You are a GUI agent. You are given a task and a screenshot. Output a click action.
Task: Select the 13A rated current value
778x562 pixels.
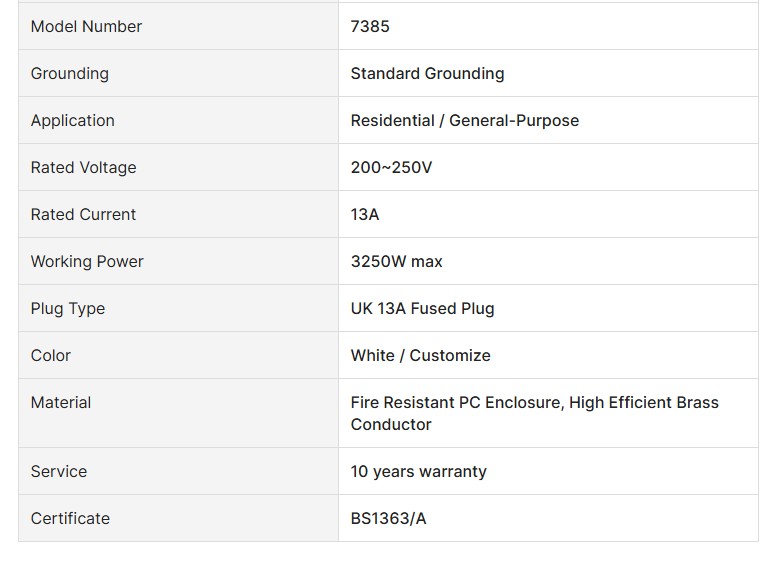coord(365,215)
